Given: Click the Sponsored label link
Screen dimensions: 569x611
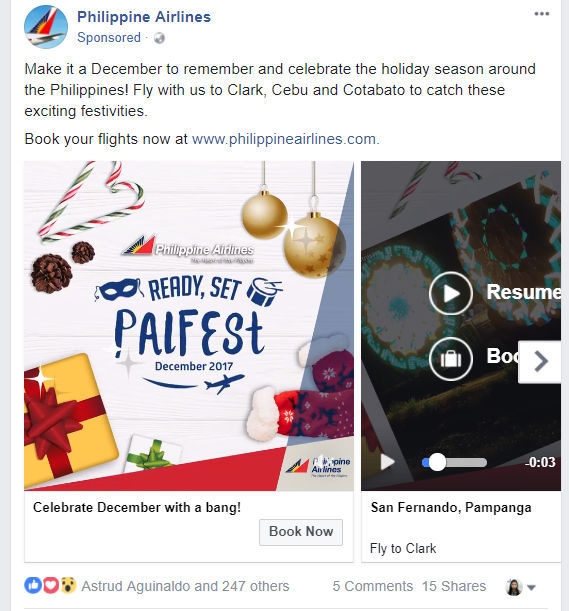Looking at the screenshot, I should tap(109, 38).
